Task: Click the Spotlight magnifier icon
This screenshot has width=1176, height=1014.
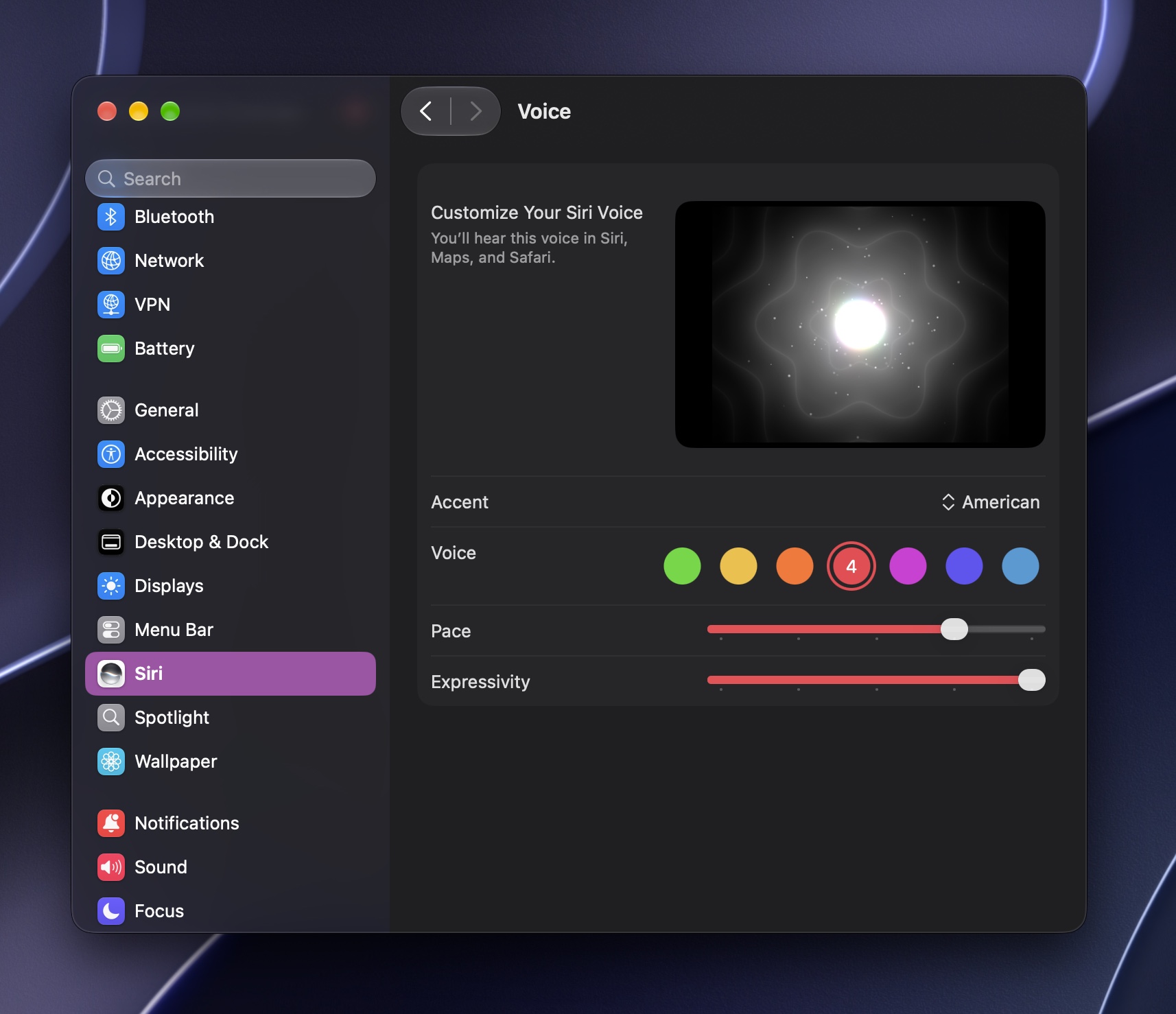Action: (x=111, y=718)
